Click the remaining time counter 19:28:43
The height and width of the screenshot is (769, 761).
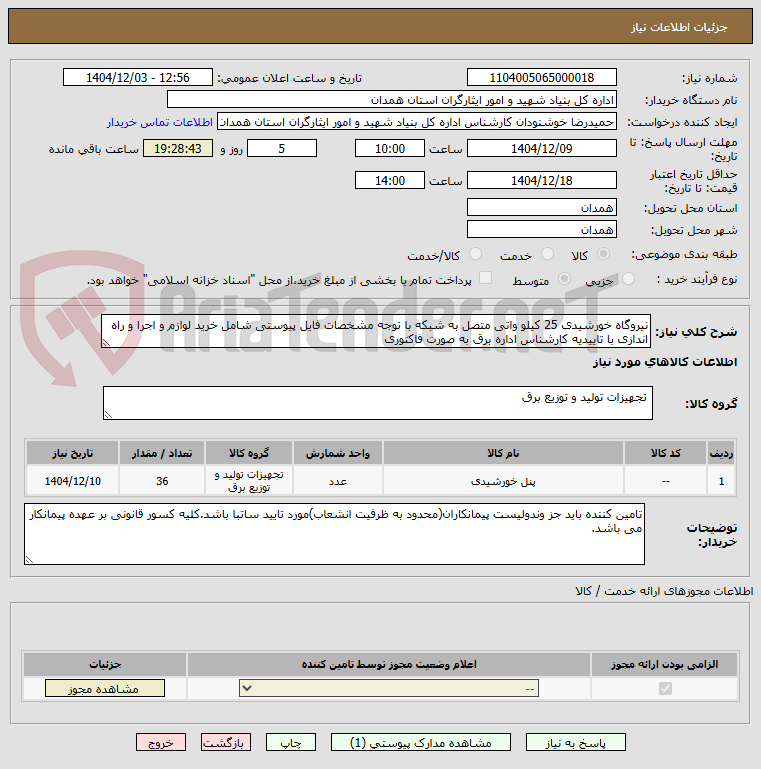click(178, 148)
